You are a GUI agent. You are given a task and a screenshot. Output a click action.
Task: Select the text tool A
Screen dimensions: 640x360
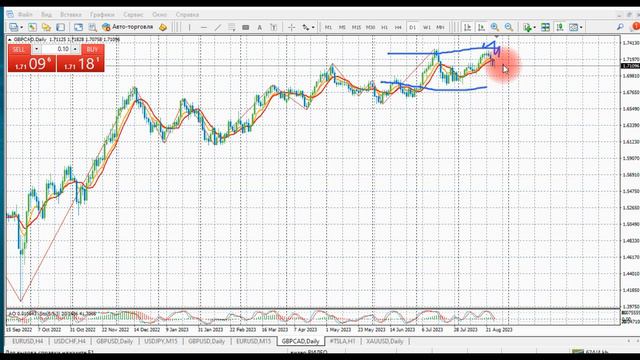click(x=259, y=27)
